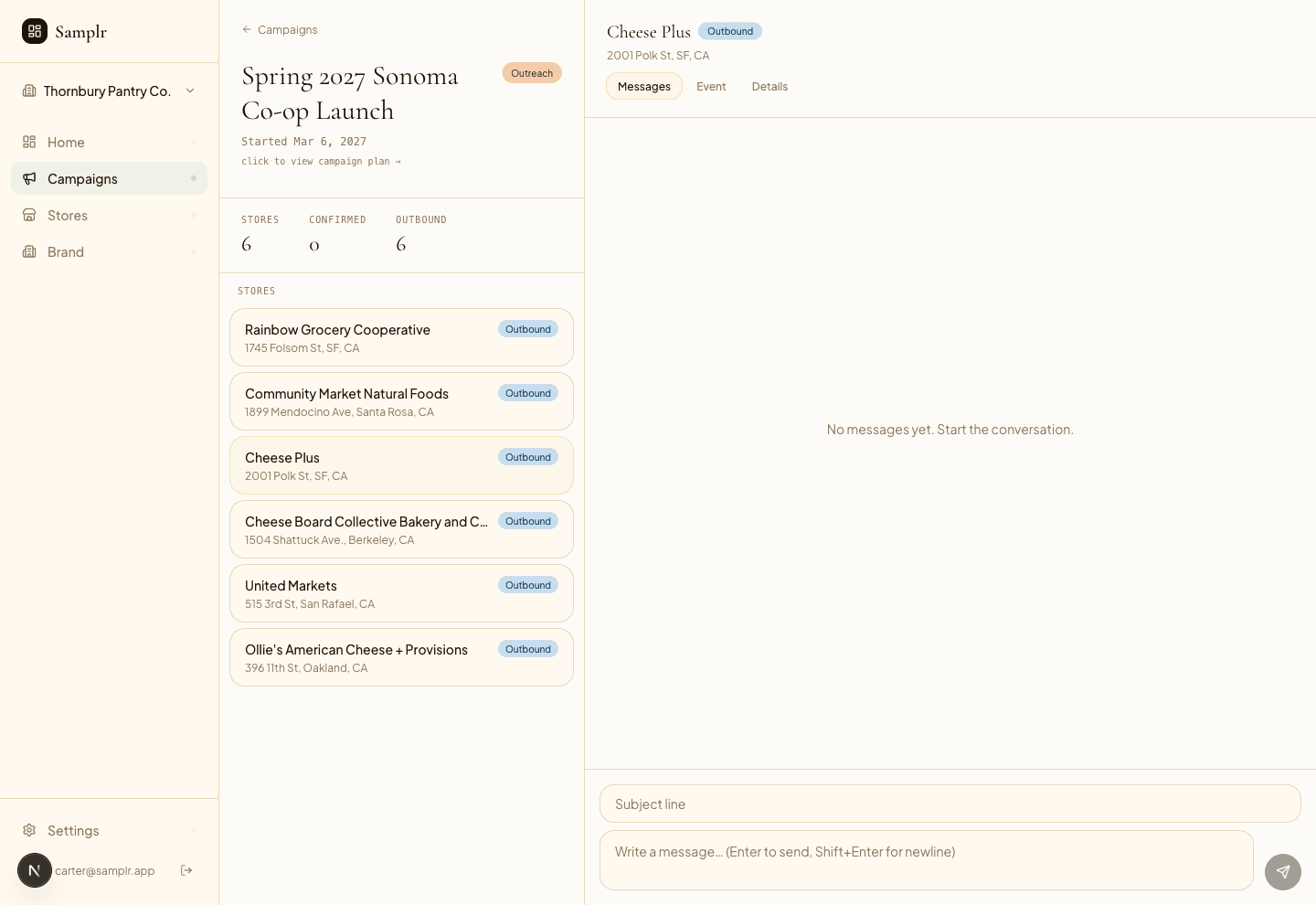The image size is (1316, 905).
Task: Open Community Market Natural Foods store card
Action: click(x=401, y=401)
